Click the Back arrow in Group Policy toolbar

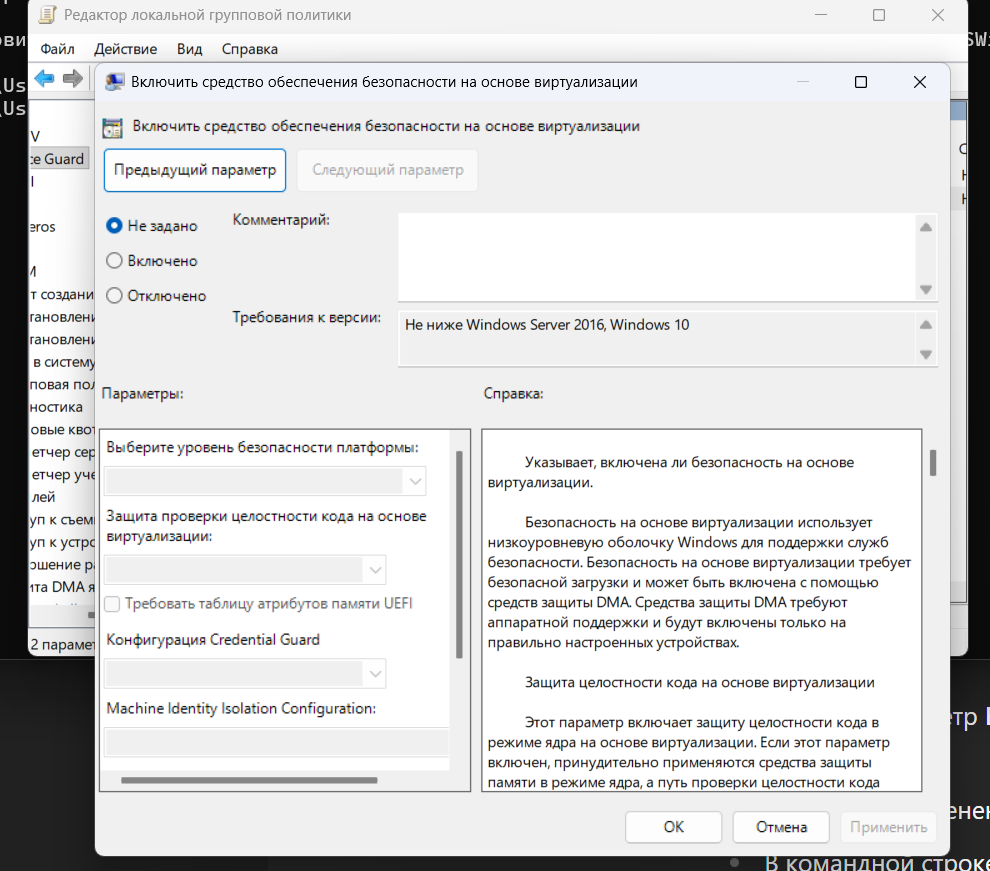[x=44, y=79]
